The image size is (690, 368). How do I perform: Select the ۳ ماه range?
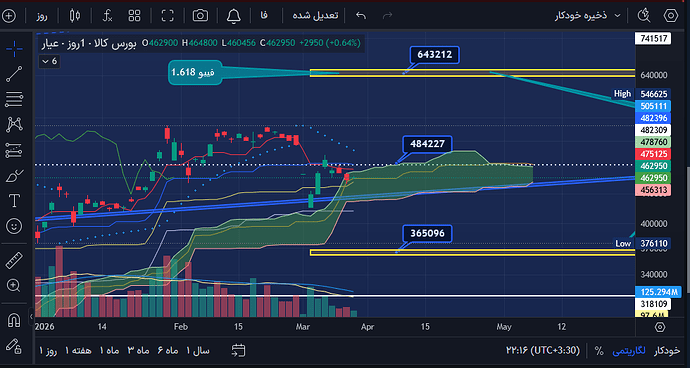pyautogui.click(x=139, y=351)
